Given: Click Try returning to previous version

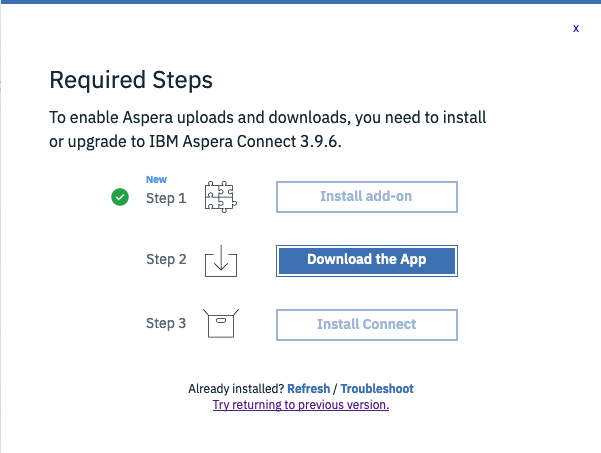Looking at the screenshot, I should click(x=301, y=405).
